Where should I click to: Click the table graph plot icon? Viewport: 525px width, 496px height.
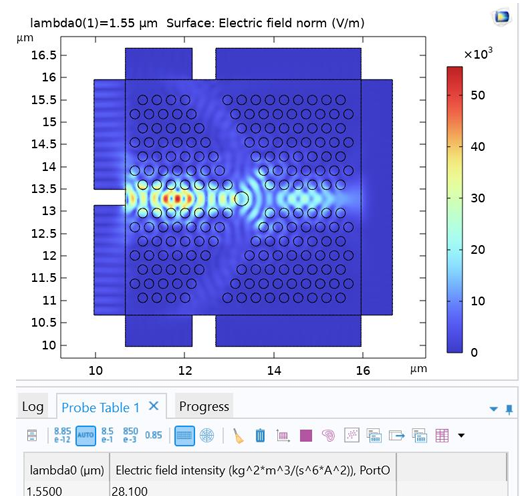click(283, 436)
